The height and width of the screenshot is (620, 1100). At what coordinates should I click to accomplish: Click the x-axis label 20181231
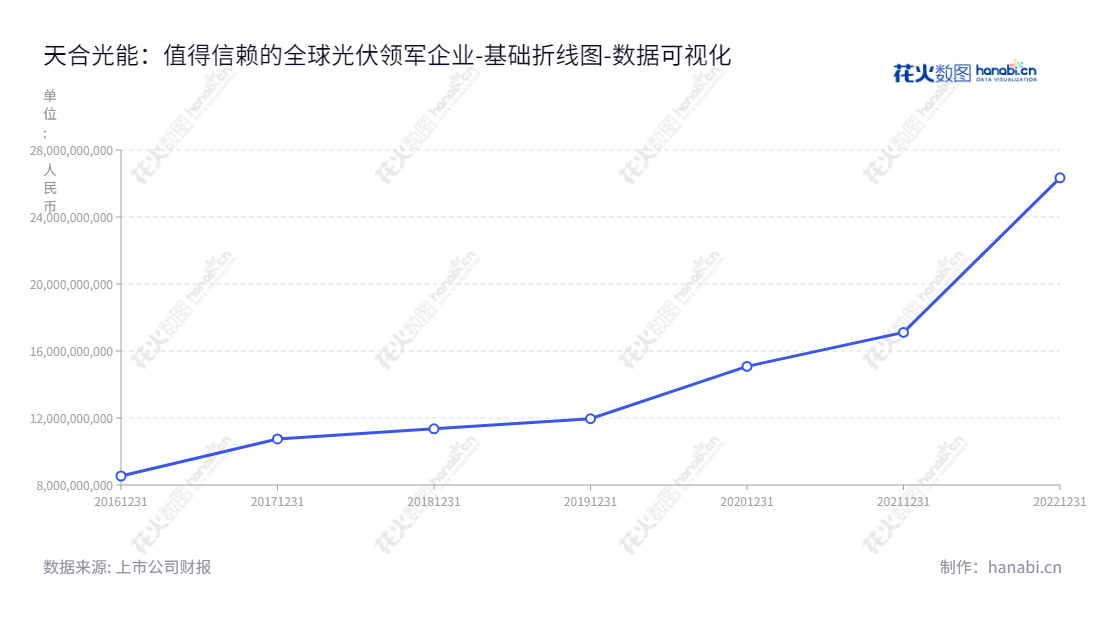[434, 502]
